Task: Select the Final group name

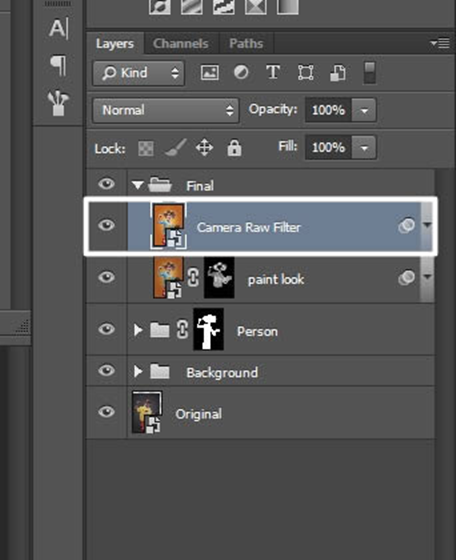Action: point(200,186)
